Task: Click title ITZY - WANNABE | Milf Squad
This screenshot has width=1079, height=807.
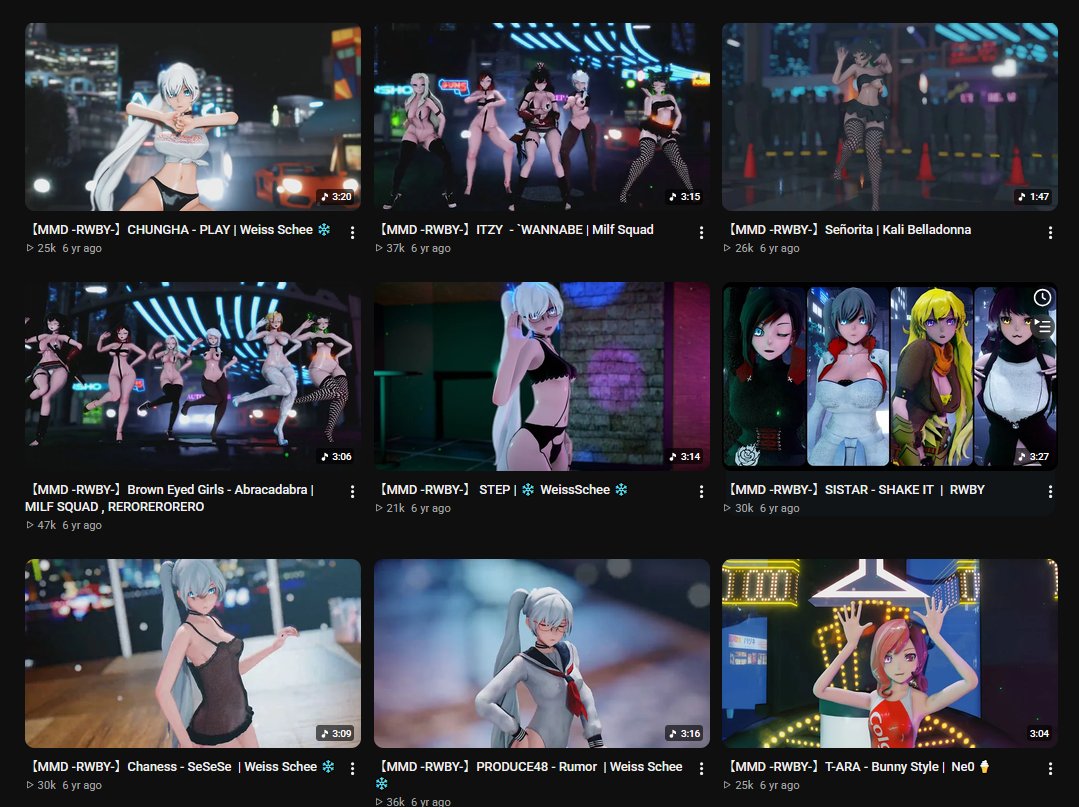Action: pyautogui.click(x=515, y=230)
